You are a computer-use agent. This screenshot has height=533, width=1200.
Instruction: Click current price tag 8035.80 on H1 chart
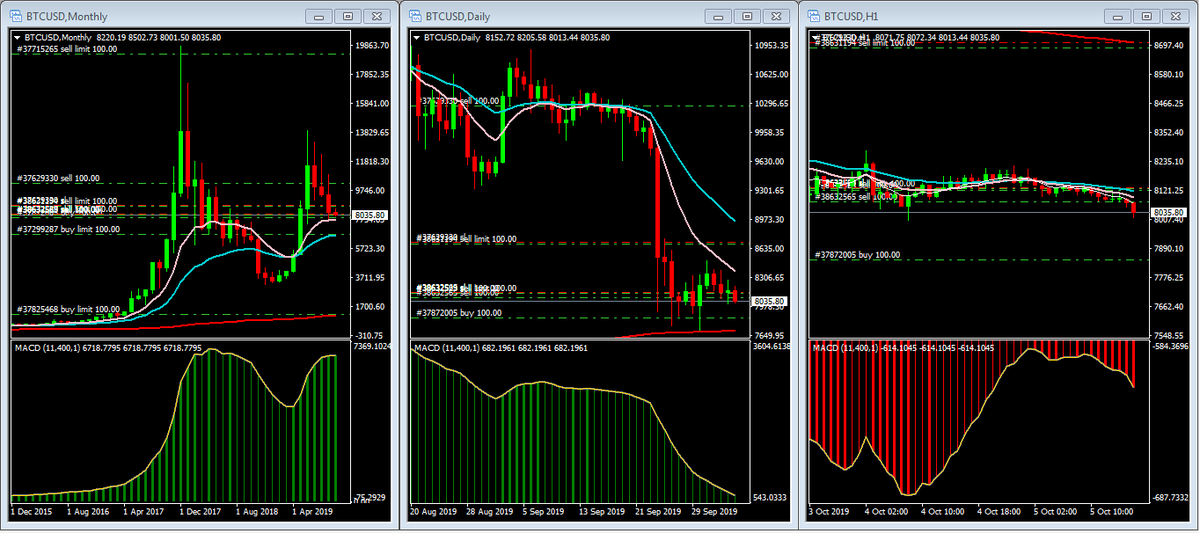point(1168,212)
